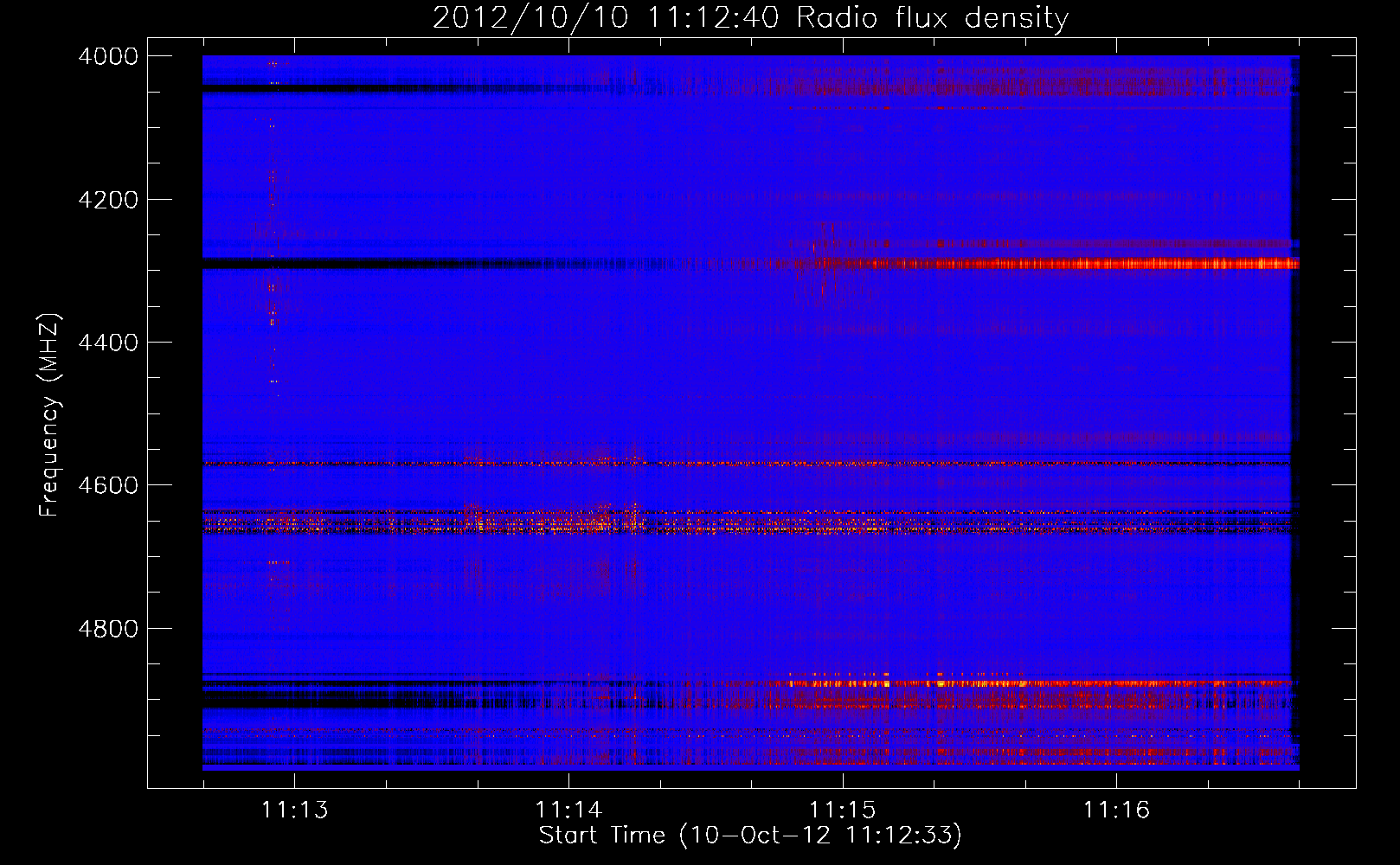Click the 'Start Time (10-Oct-12 11:12:33)' axis title
The width and height of the screenshot is (1400, 865).
[x=750, y=836]
